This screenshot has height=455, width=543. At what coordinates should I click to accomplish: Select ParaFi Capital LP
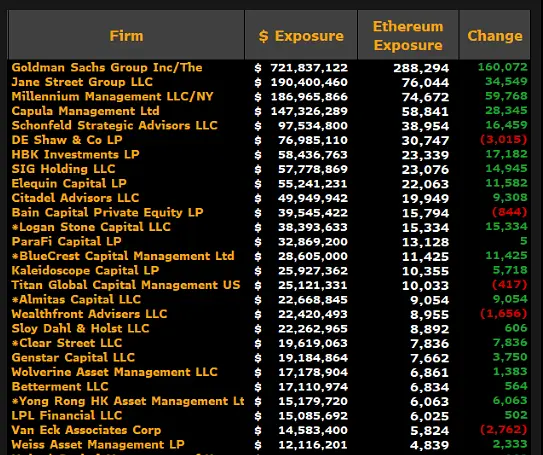[x=66, y=242]
